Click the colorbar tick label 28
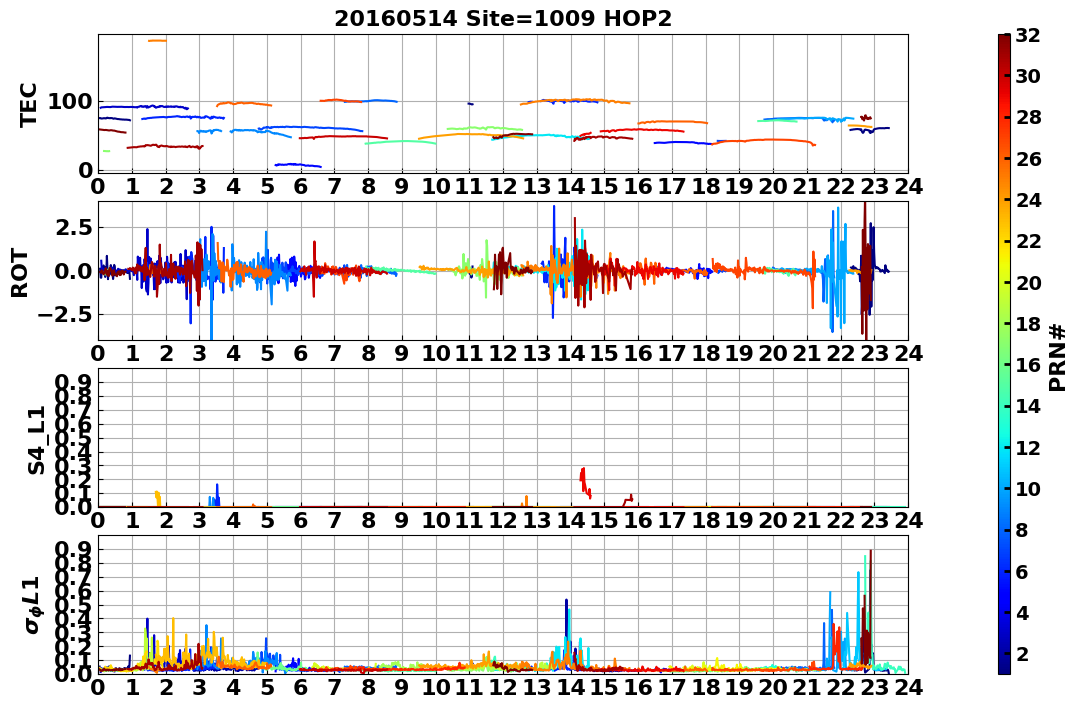The height and width of the screenshot is (709, 1077). tap(1027, 117)
